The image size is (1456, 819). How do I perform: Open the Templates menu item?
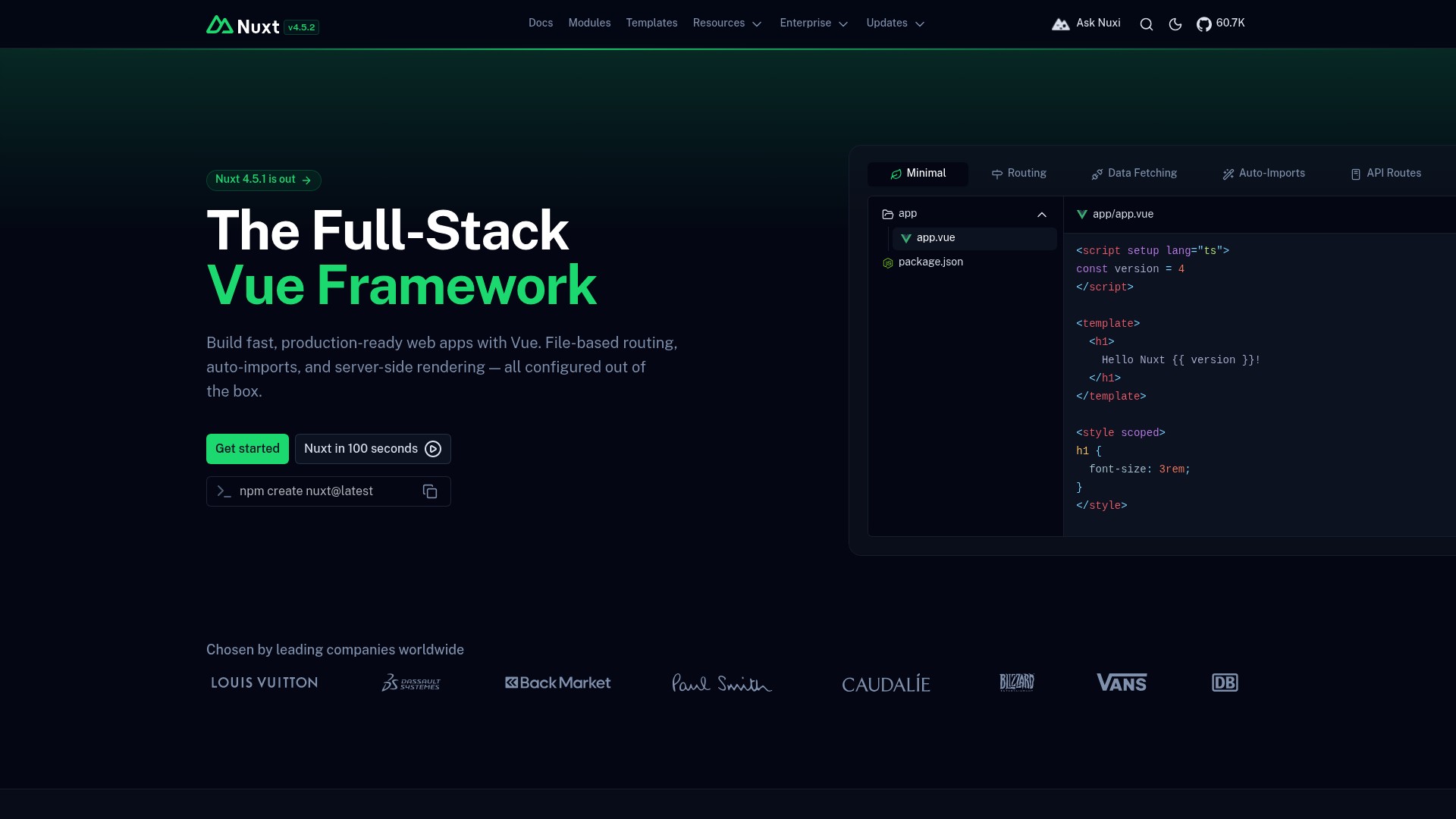click(652, 24)
